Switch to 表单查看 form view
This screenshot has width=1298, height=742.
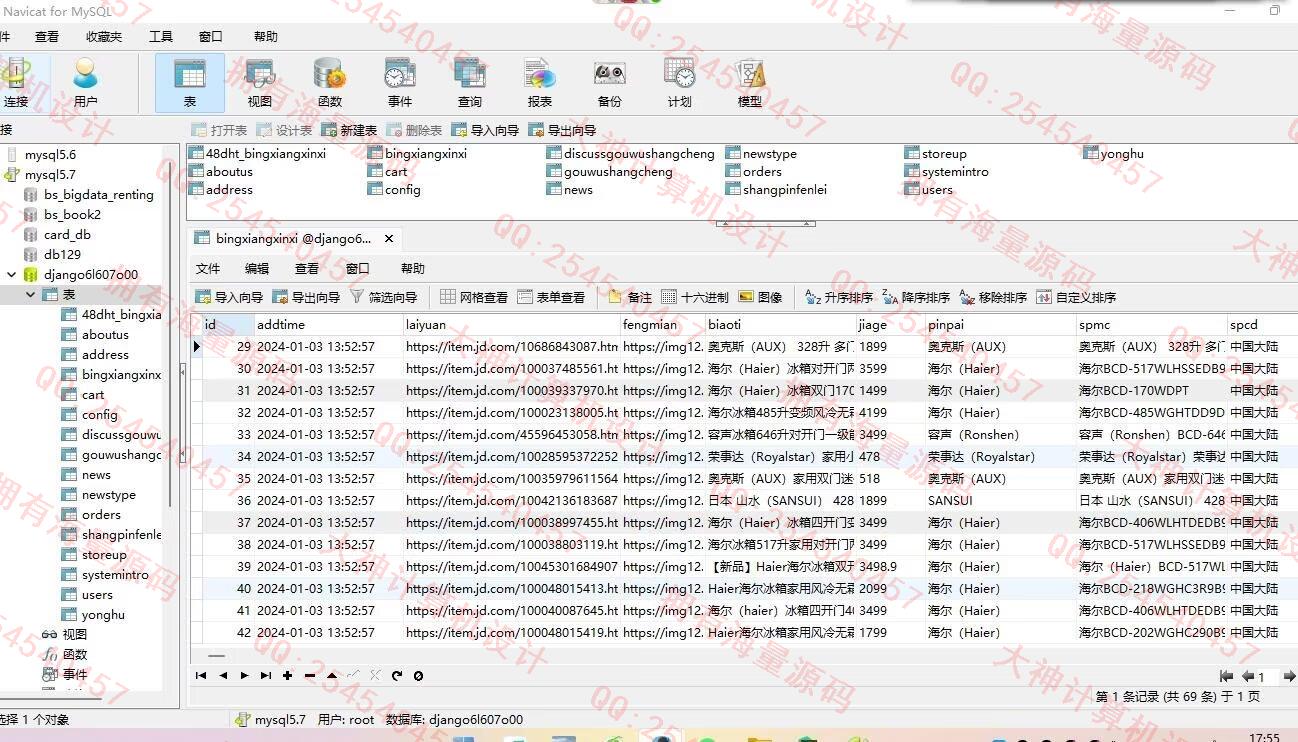551,297
